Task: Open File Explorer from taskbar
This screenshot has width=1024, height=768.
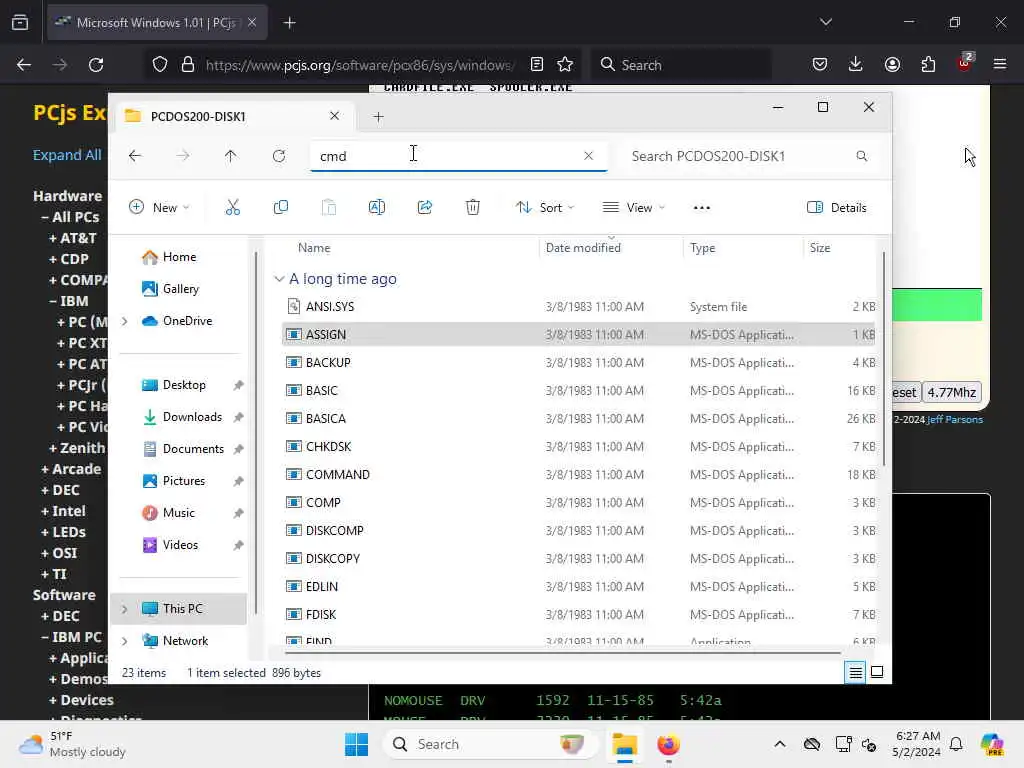Action: 624,744
